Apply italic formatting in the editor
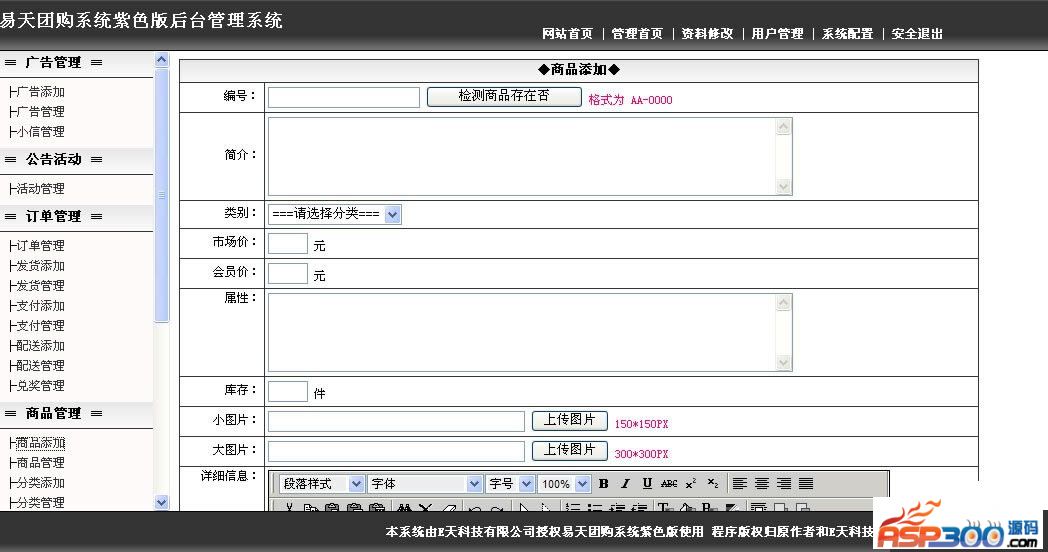The height and width of the screenshot is (552, 1048). (x=625, y=483)
